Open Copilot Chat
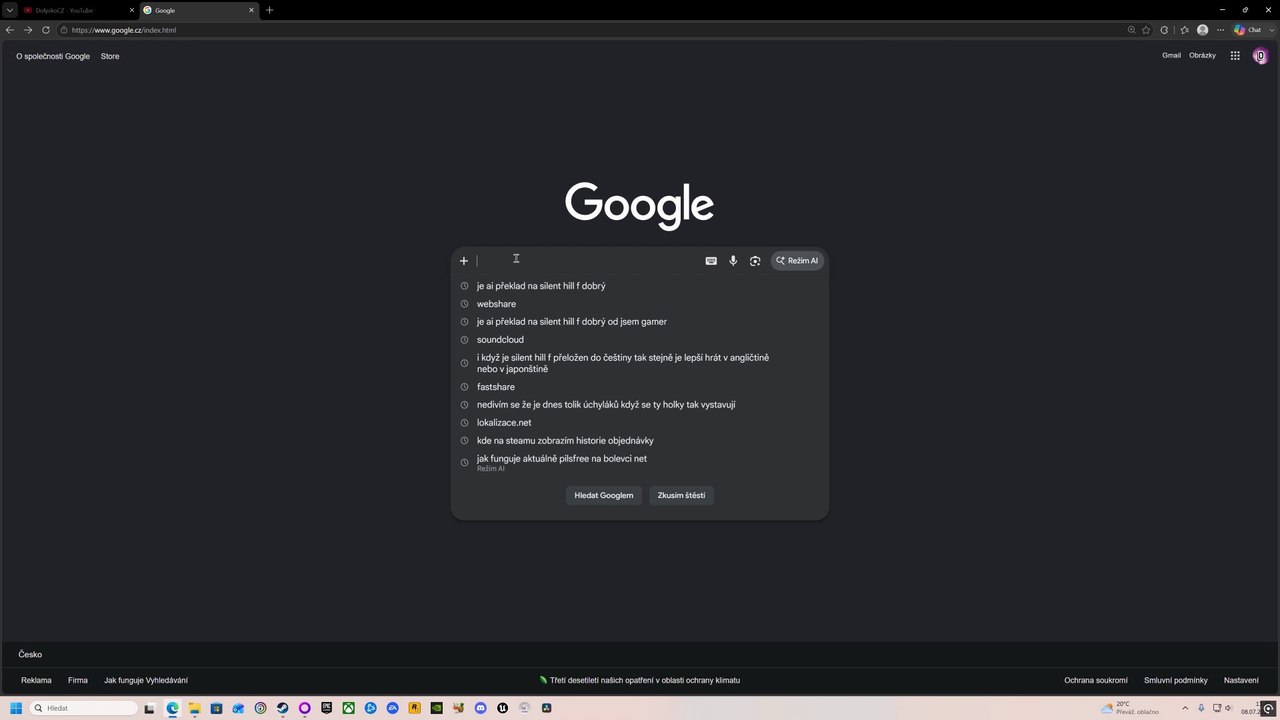Image resolution: width=1280 pixels, height=720 pixels. (x=1248, y=30)
